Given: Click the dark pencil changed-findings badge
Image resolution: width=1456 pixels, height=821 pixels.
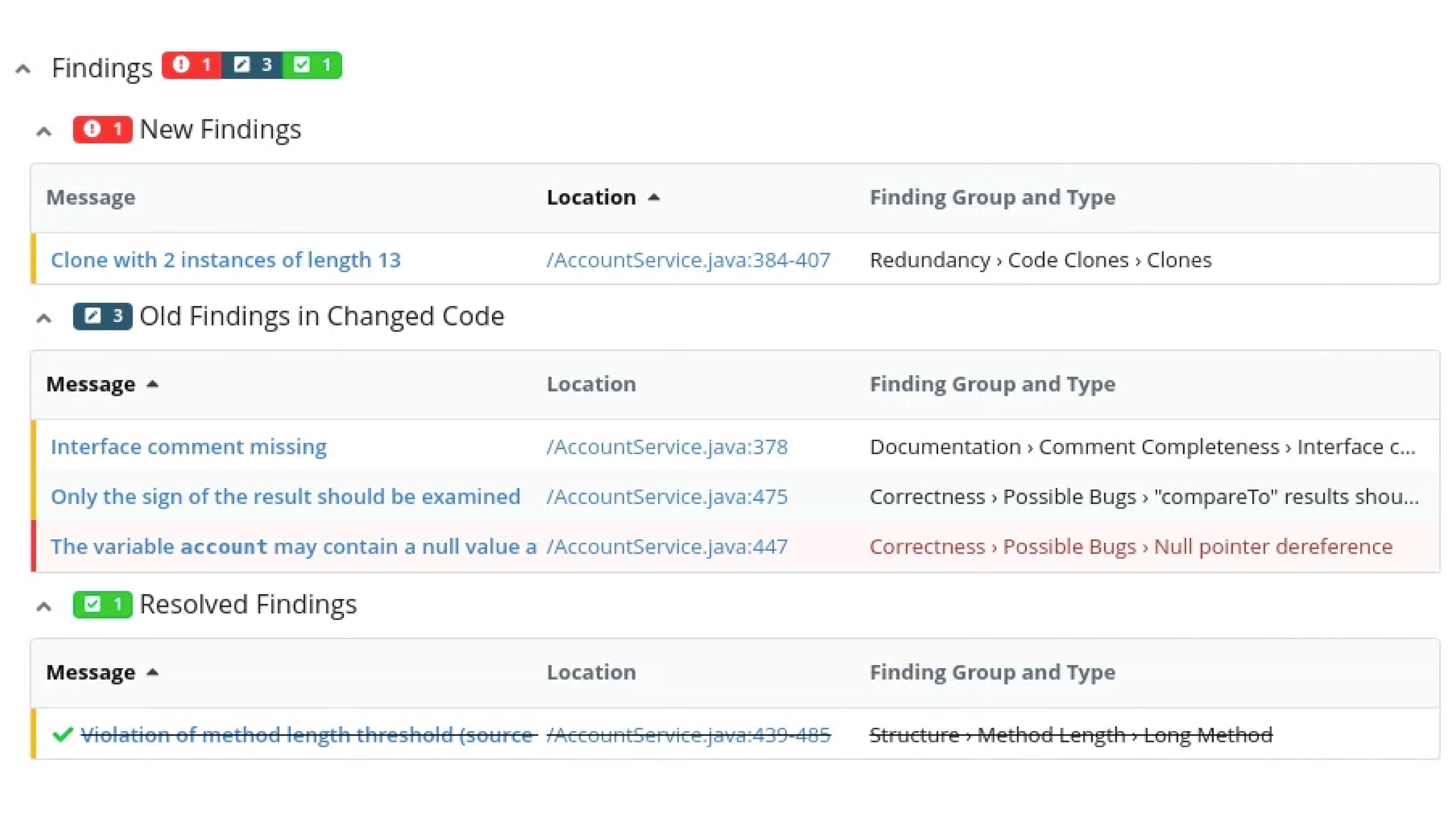Looking at the screenshot, I should click(x=252, y=65).
